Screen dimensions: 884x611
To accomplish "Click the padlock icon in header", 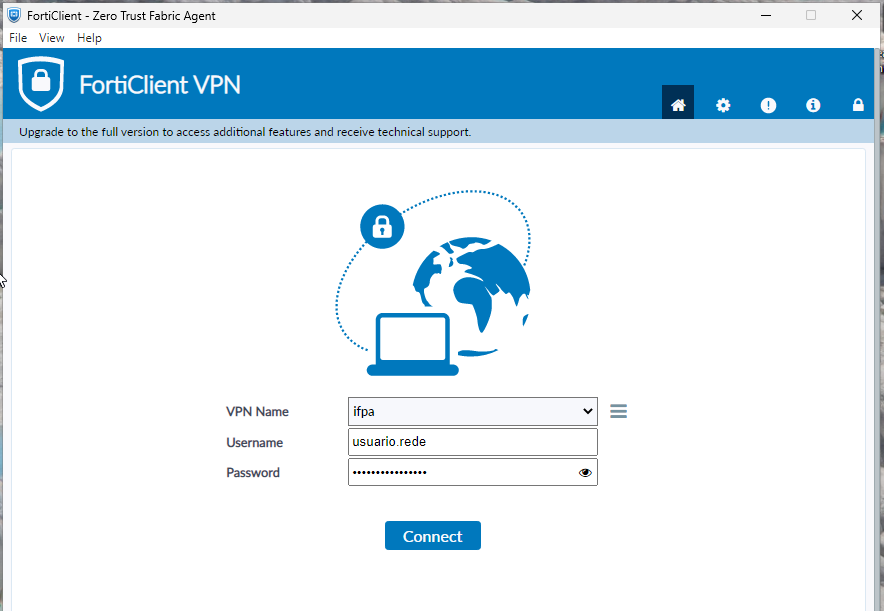I will 858,105.
